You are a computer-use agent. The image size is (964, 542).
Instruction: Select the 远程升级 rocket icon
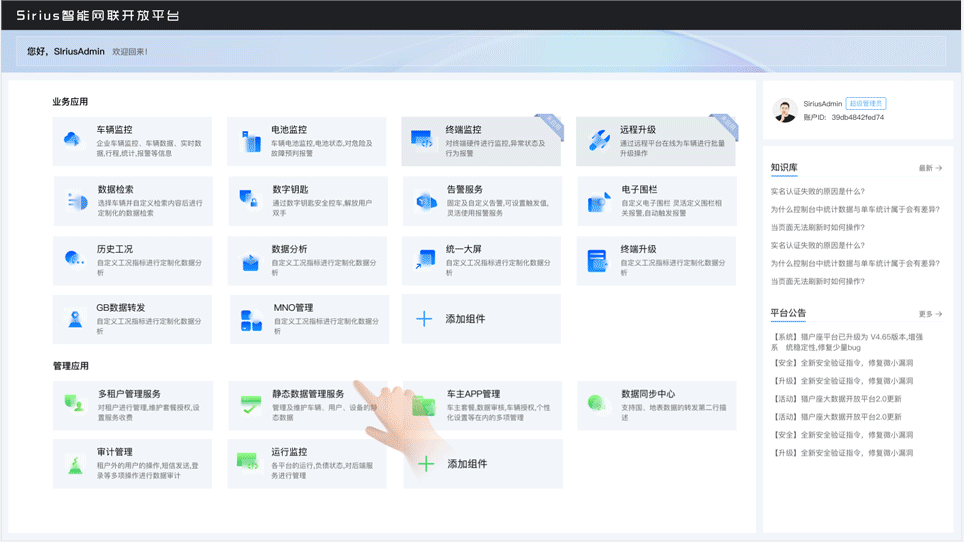click(598, 141)
